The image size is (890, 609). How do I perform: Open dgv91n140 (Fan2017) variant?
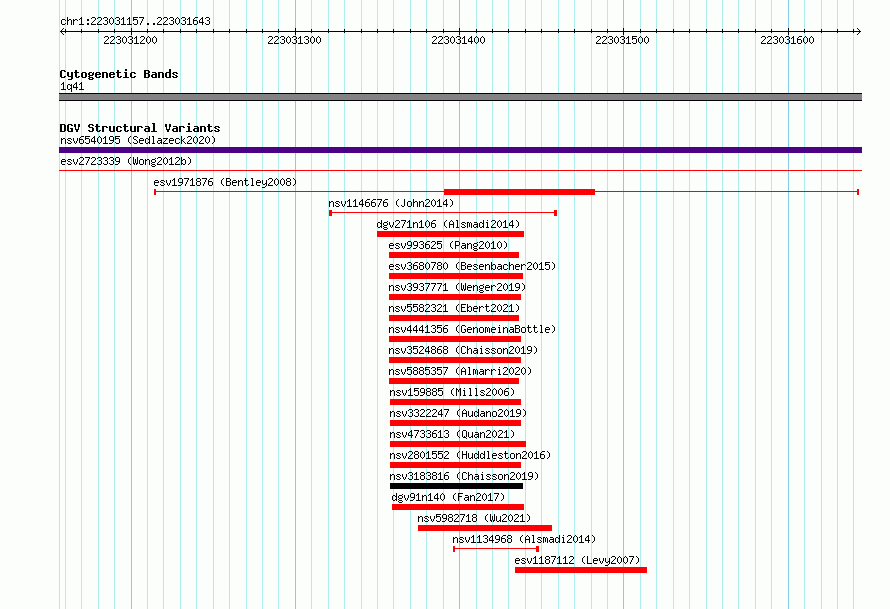tap(448, 497)
